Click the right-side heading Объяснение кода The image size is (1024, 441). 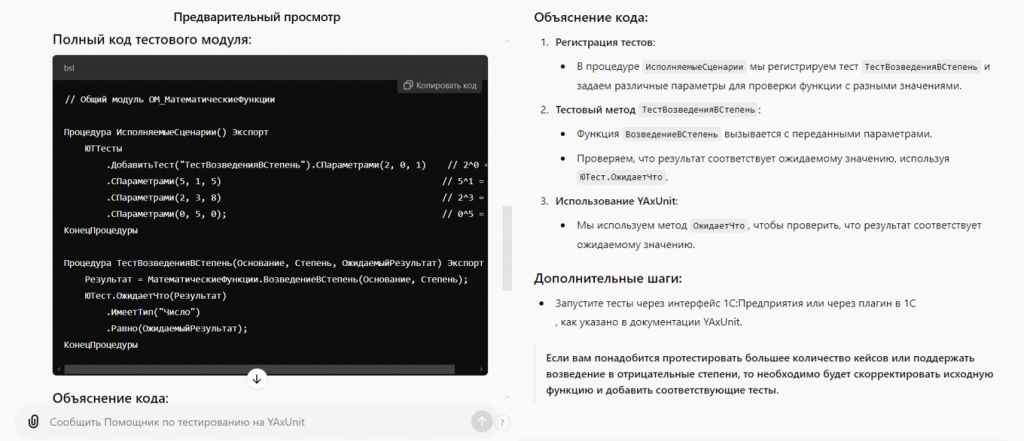(591, 18)
